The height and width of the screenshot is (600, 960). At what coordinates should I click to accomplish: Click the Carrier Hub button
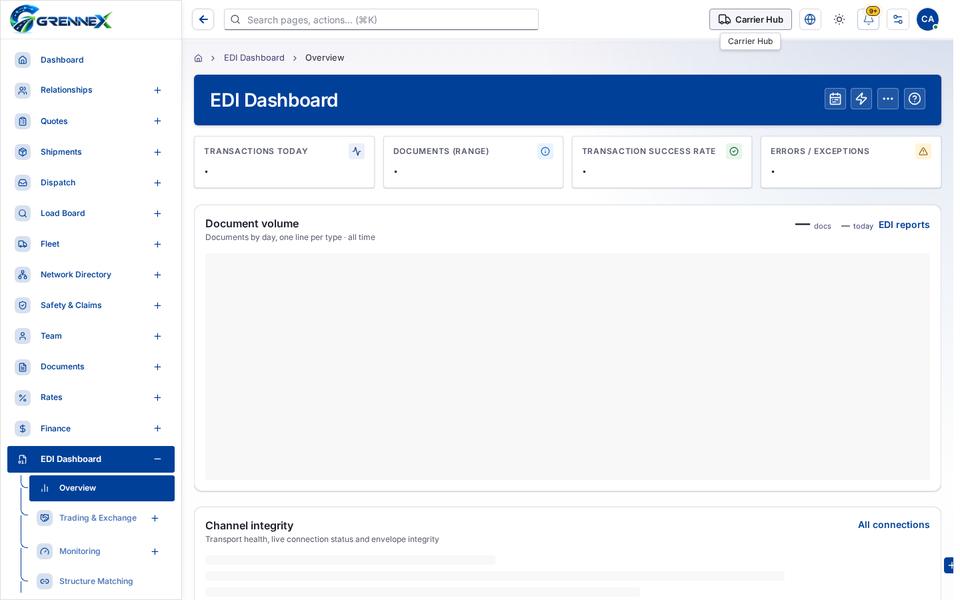pos(751,20)
